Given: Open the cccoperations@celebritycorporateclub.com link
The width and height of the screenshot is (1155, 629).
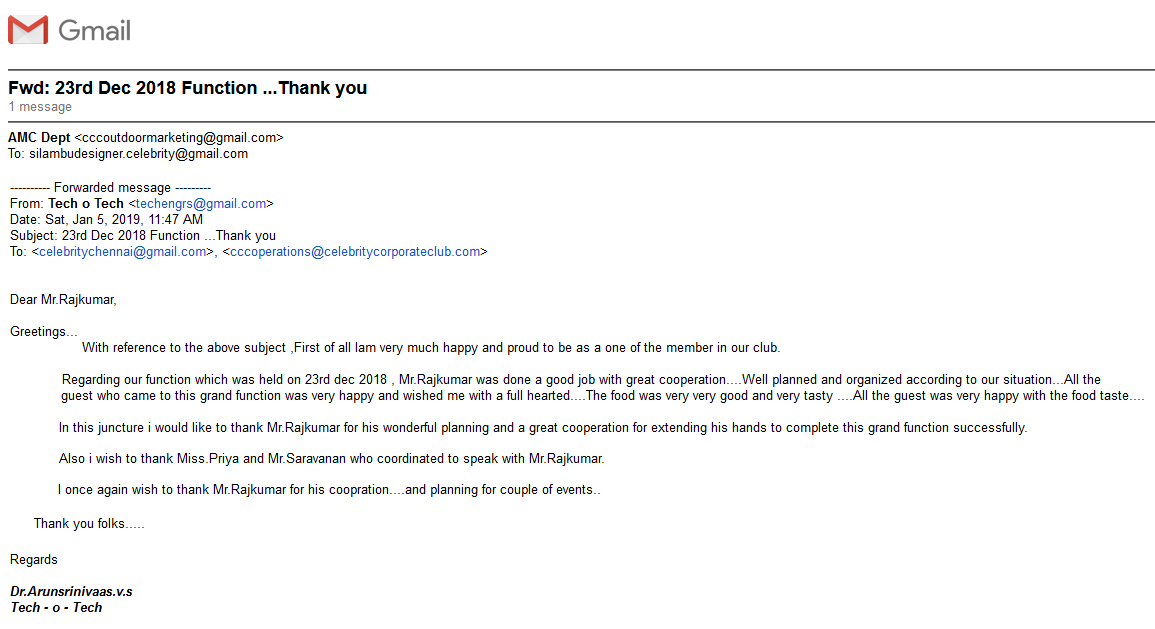Looking at the screenshot, I should pos(355,252).
